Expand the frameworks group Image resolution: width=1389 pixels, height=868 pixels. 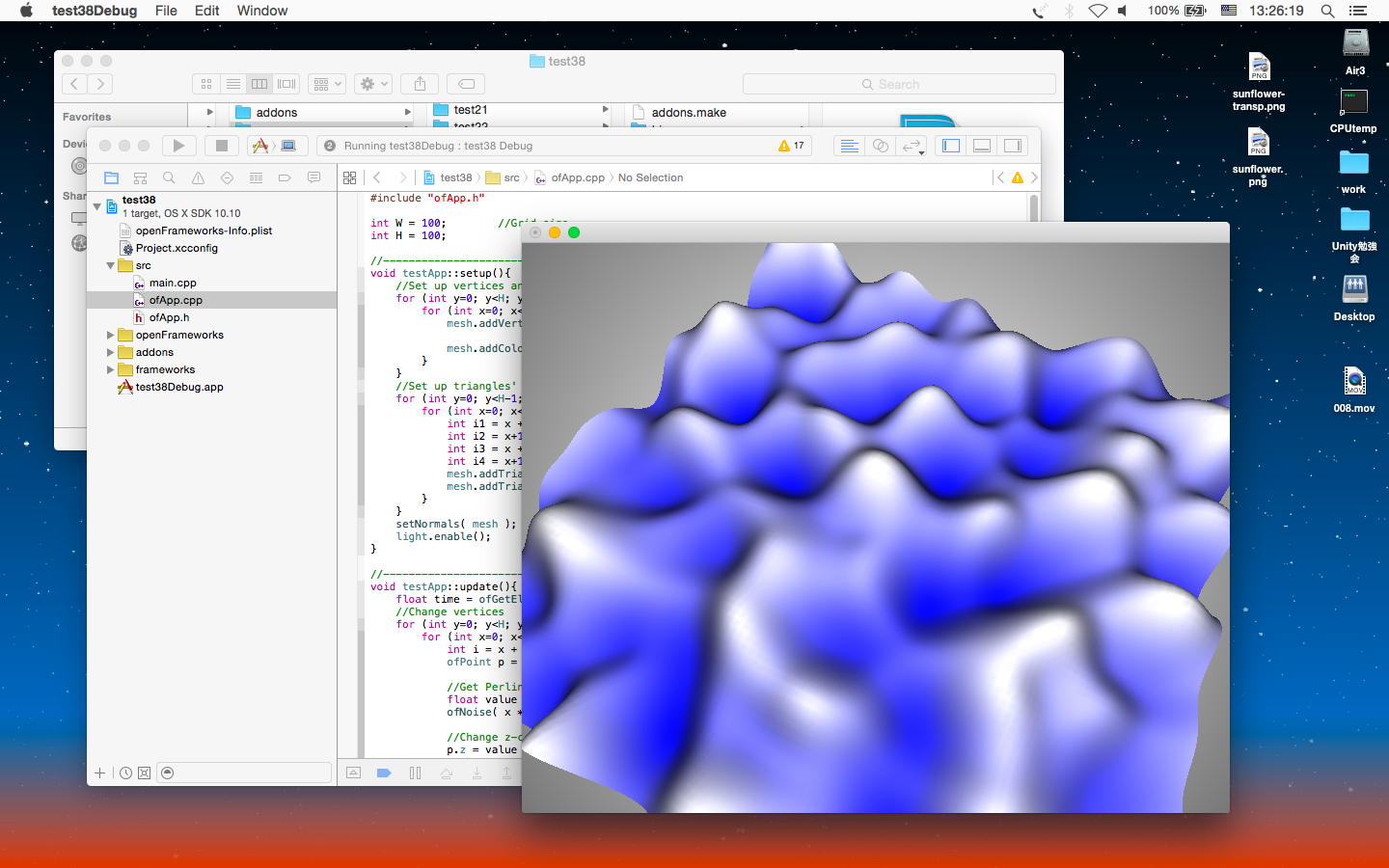tap(111, 369)
